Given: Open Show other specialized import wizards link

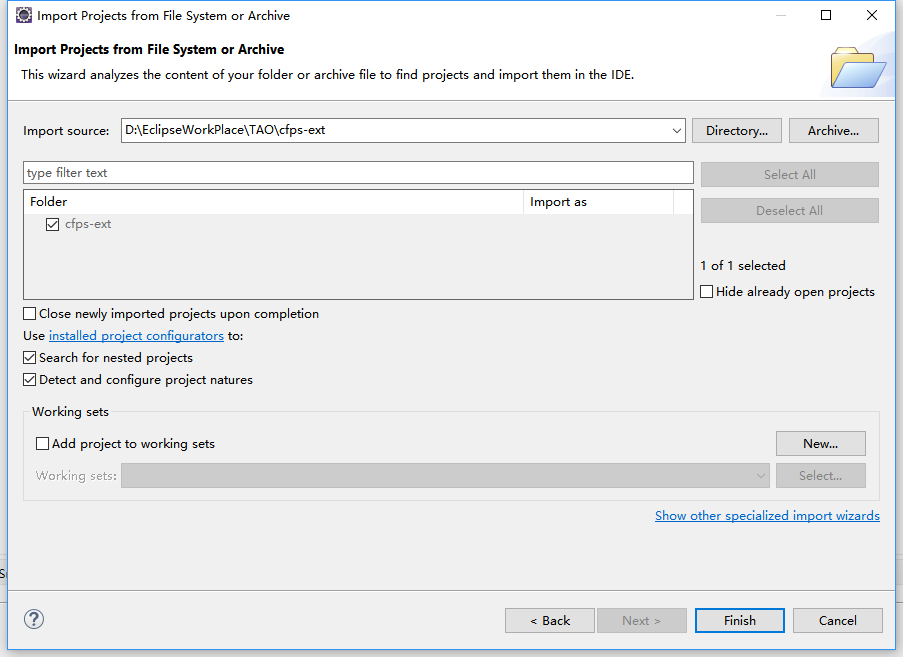Looking at the screenshot, I should 767,516.
